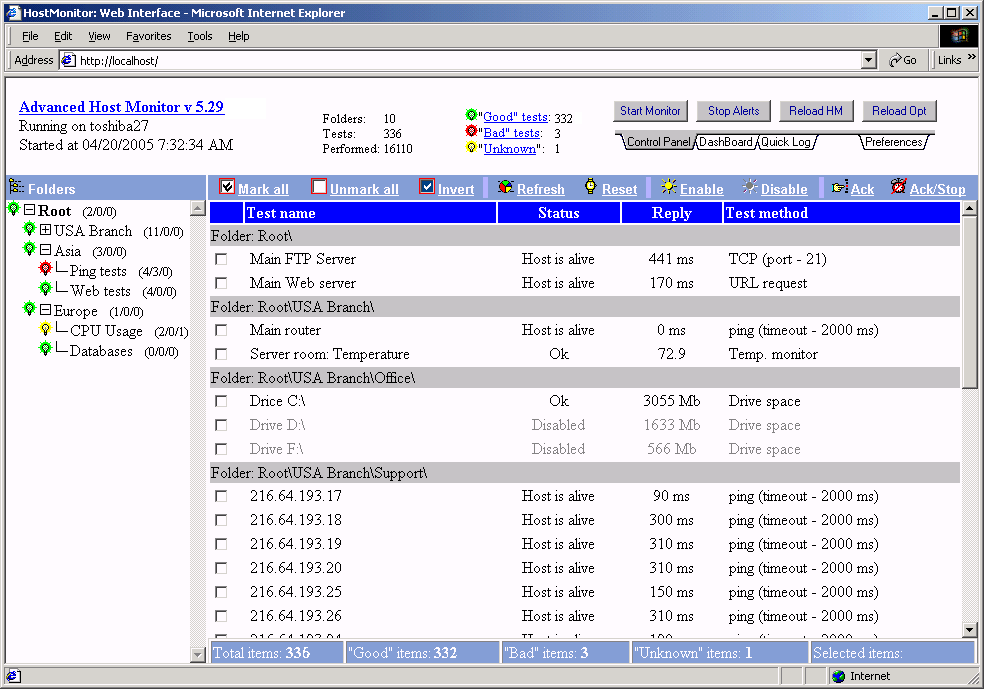
Task: Select the Drive D:\ checkbox
Action: [221, 425]
